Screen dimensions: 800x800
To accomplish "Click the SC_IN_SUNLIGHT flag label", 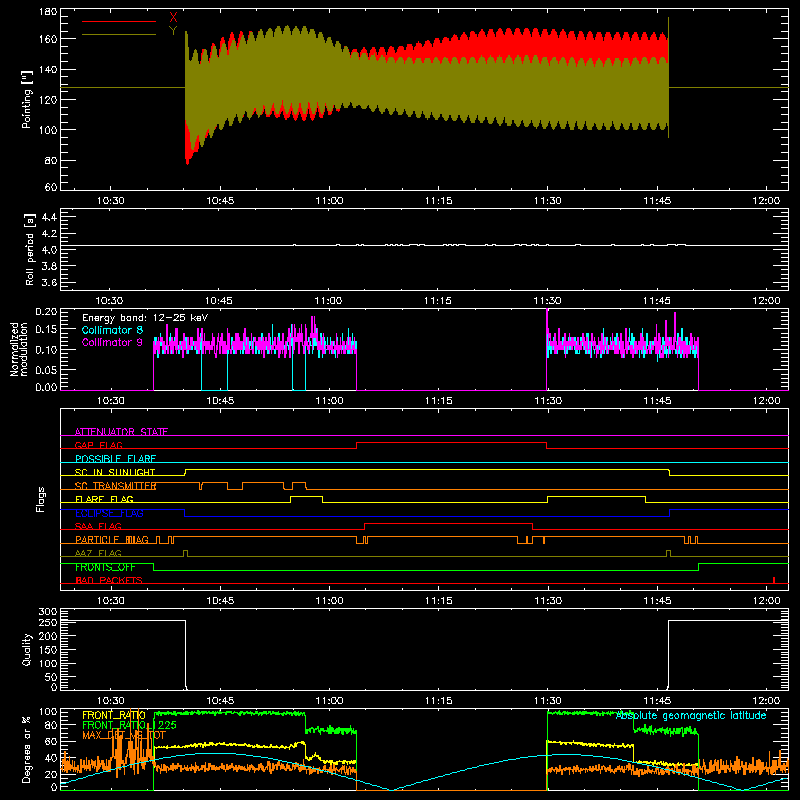I will [115, 472].
